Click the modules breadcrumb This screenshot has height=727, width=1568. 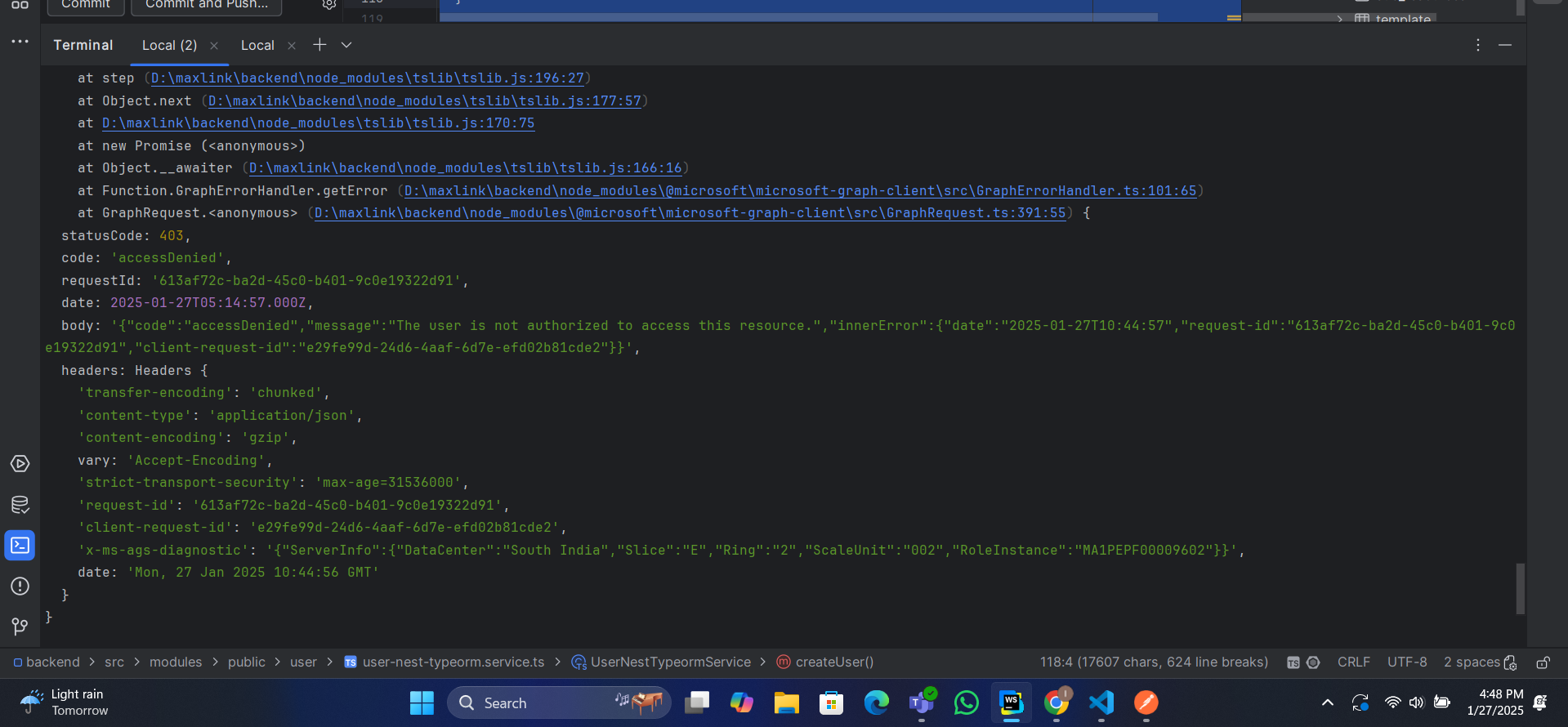click(176, 662)
